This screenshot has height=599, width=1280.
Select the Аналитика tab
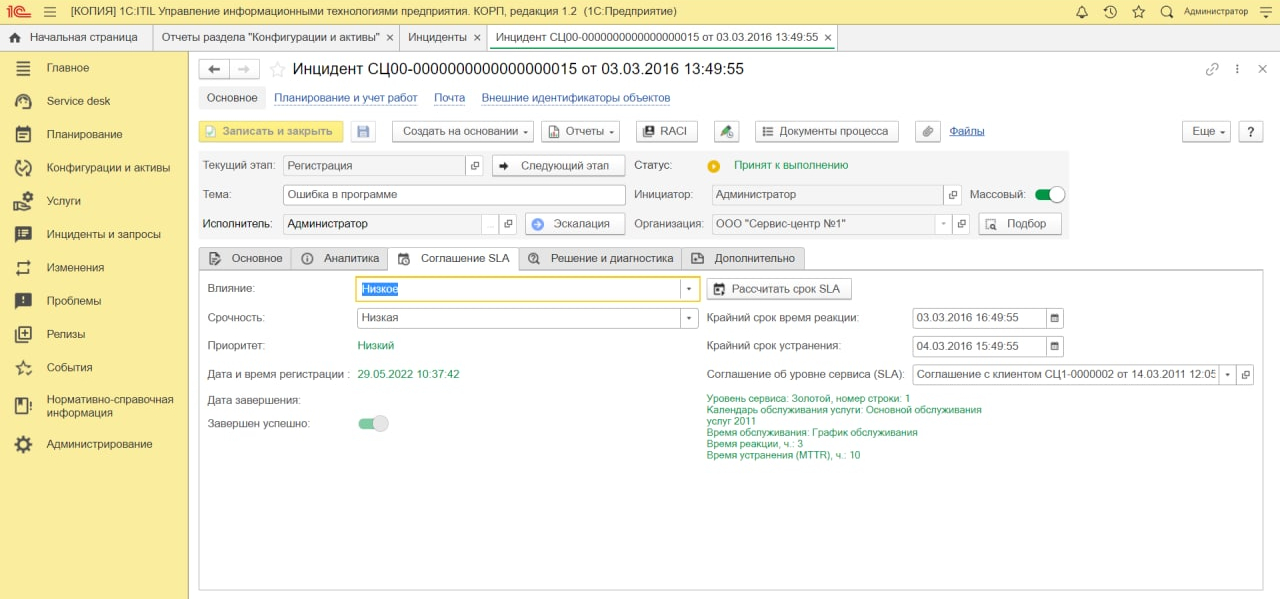(341, 258)
